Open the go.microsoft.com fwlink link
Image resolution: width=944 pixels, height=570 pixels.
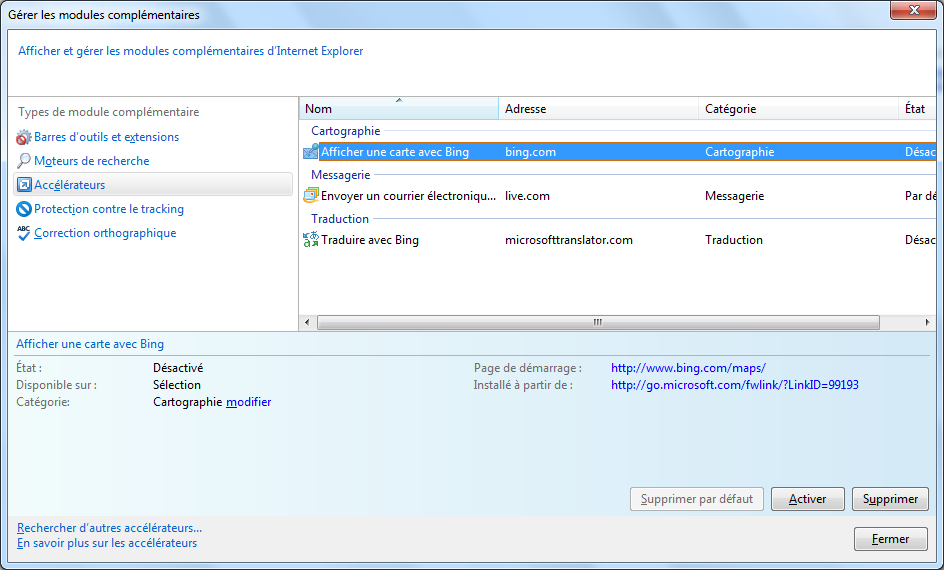click(x=734, y=385)
